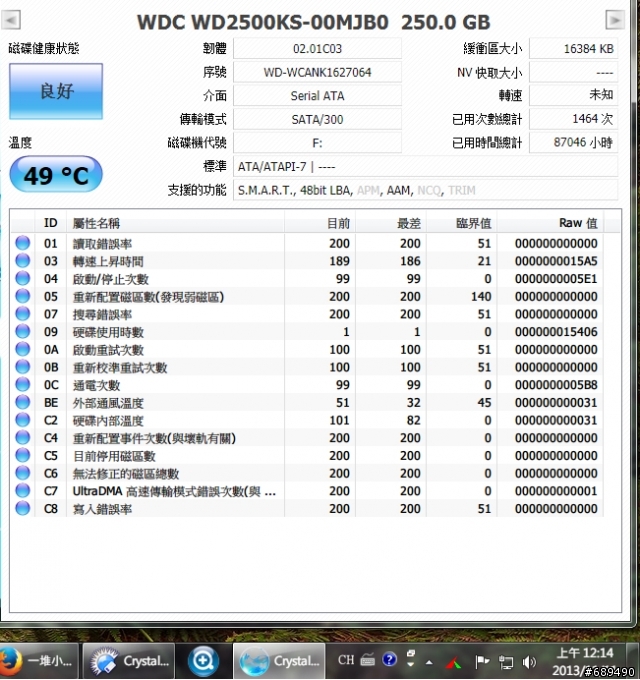The height and width of the screenshot is (680, 640).
Task: Open the volume speaker tray icon
Action: tap(529, 662)
